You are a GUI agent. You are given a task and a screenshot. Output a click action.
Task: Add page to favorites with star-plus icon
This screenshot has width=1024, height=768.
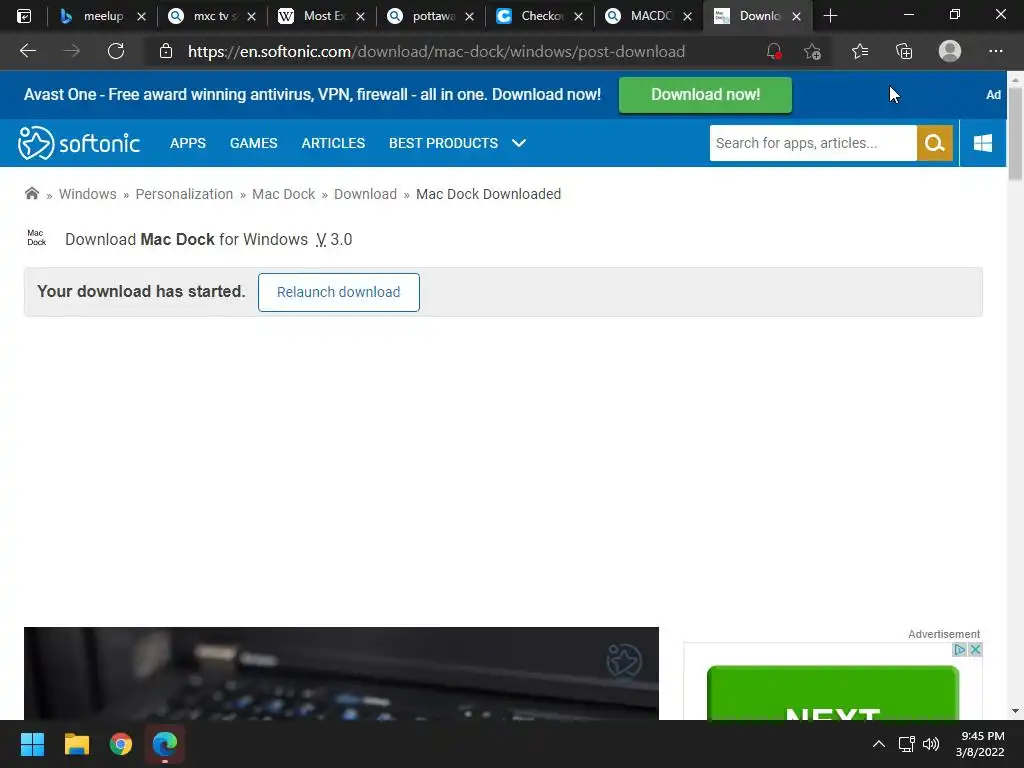click(812, 51)
